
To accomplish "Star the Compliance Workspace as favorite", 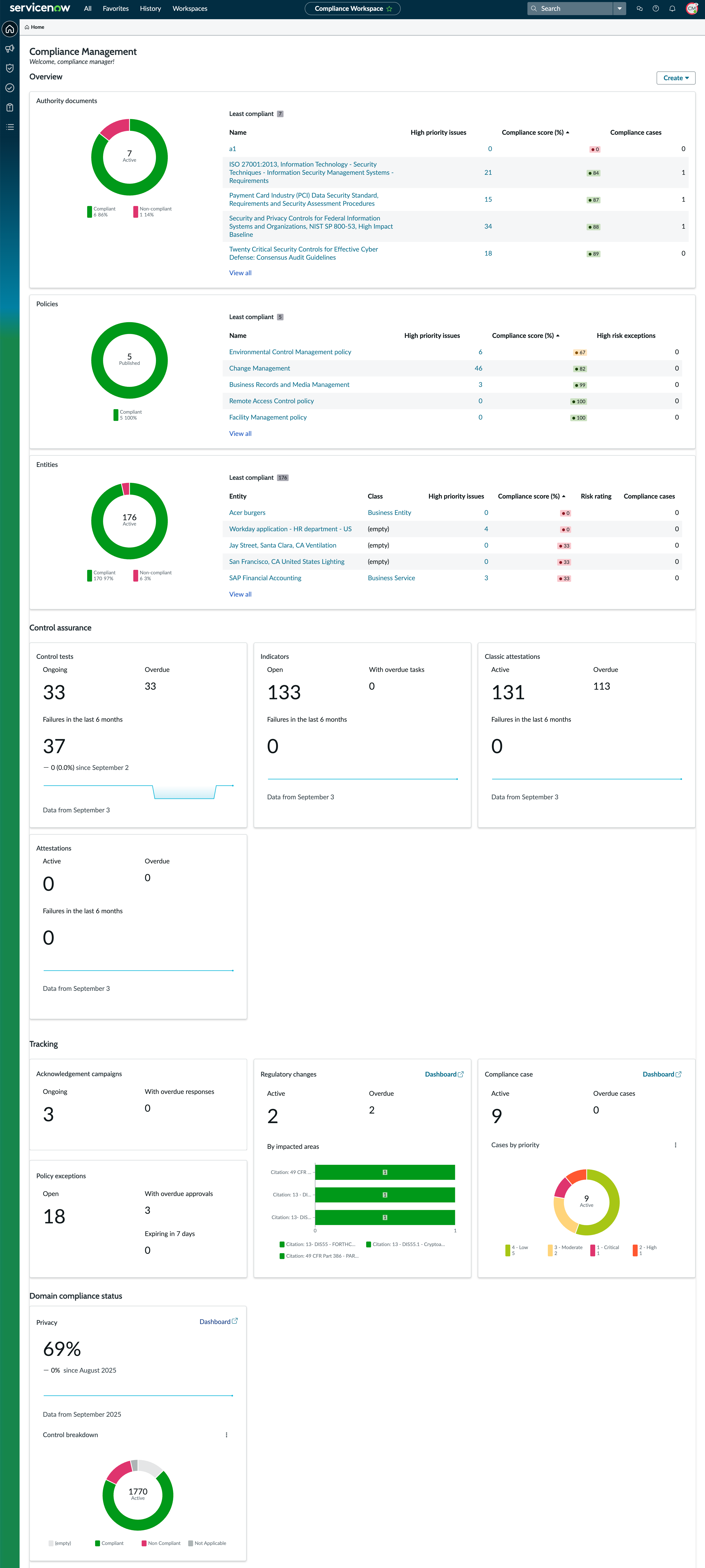I will click(x=389, y=9).
